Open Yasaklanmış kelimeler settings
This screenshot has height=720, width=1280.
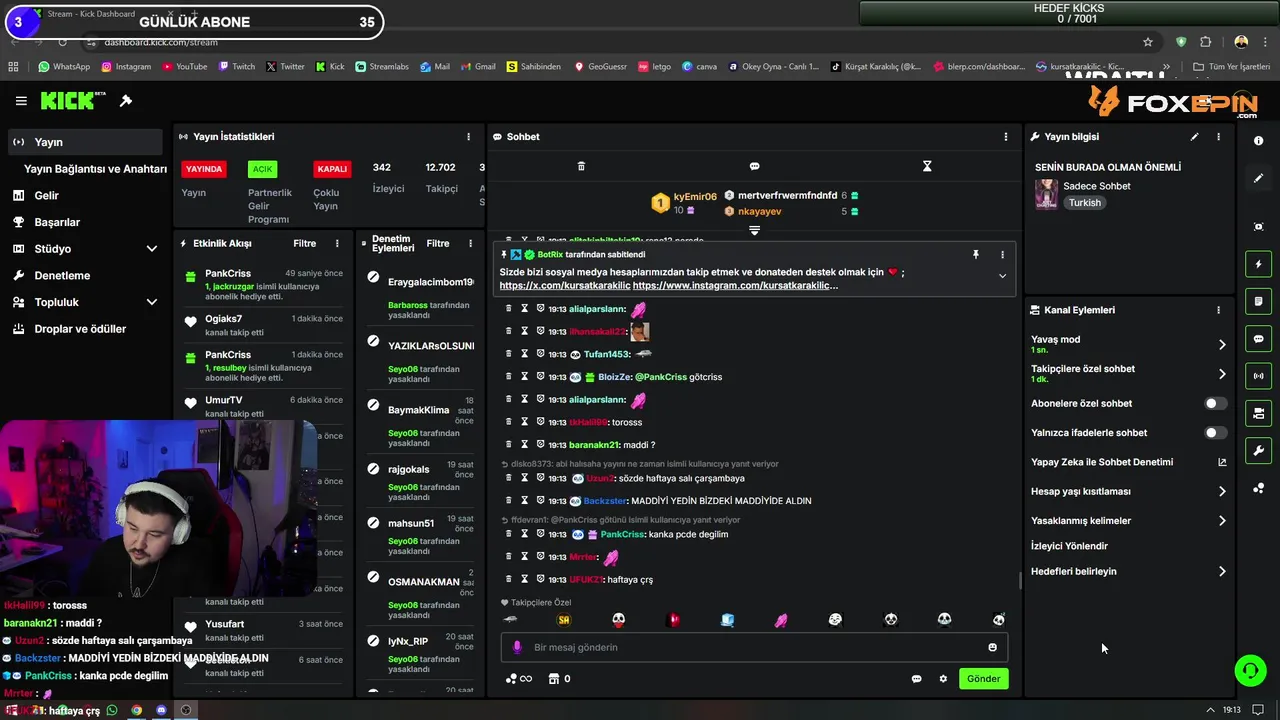(x=1128, y=521)
